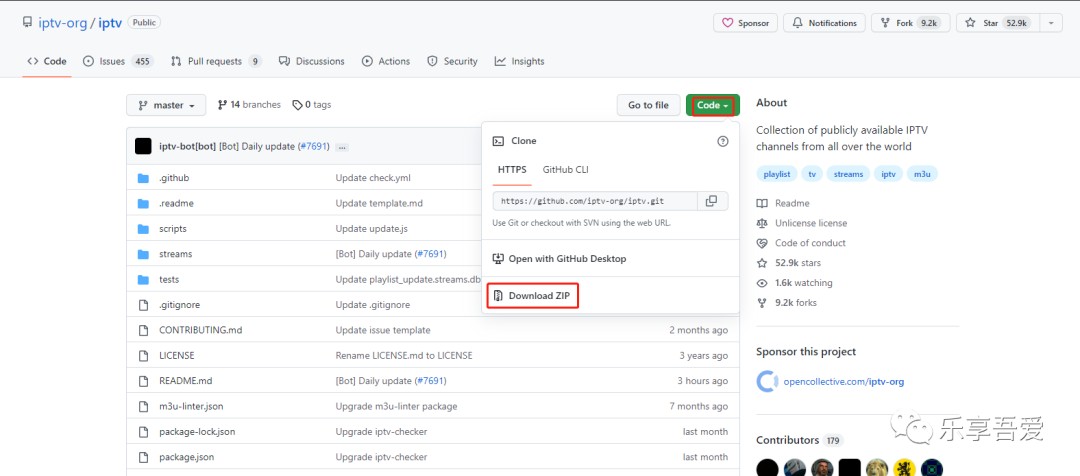
Task: Click the streams folder icon
Action: pos(143,254)
